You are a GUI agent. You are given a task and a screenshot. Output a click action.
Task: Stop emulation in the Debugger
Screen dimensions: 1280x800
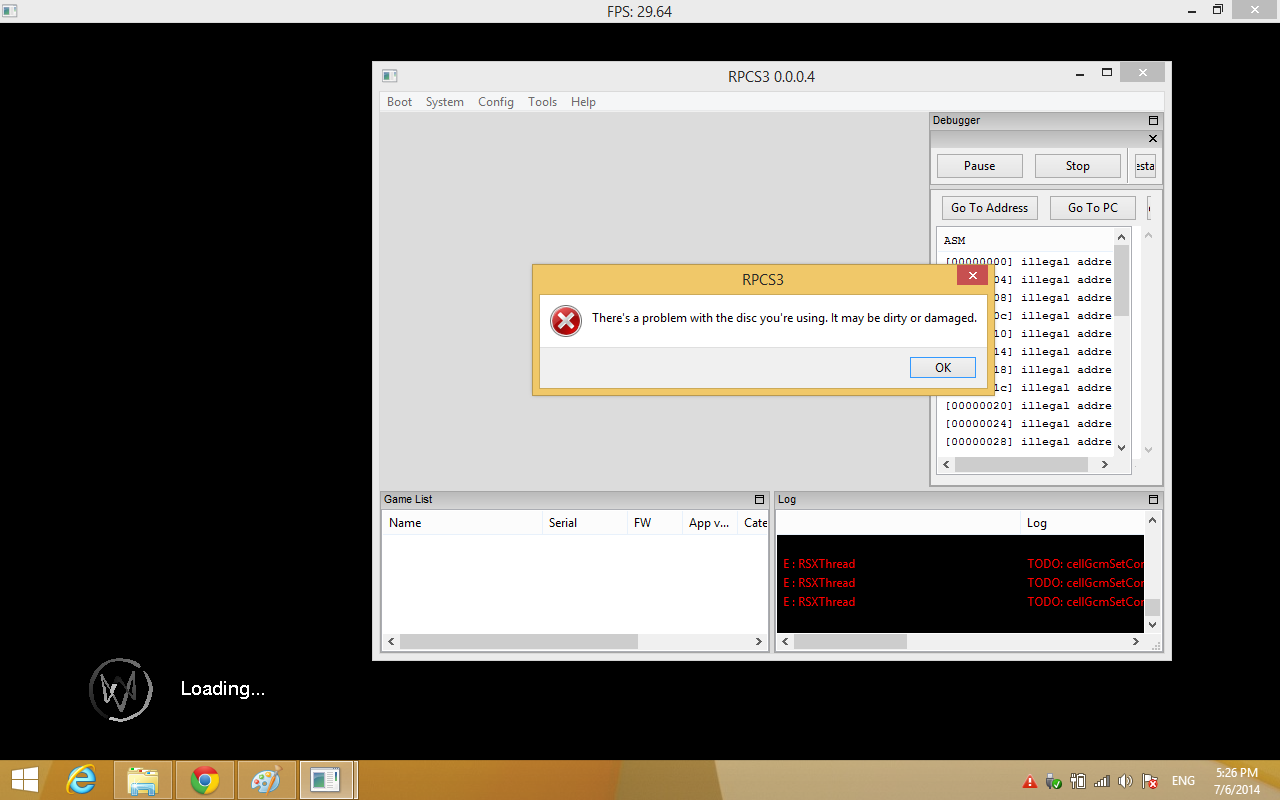click(x=1078, y=166)
